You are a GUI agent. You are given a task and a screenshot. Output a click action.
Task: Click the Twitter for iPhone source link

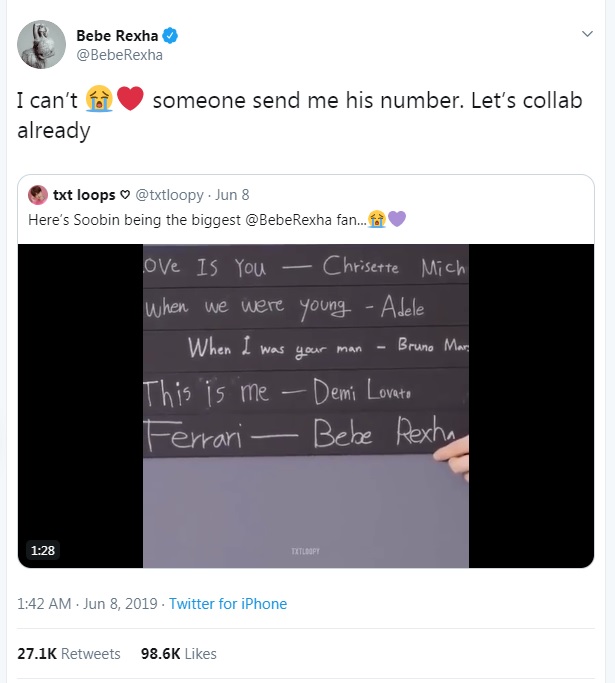click(228, 604)
